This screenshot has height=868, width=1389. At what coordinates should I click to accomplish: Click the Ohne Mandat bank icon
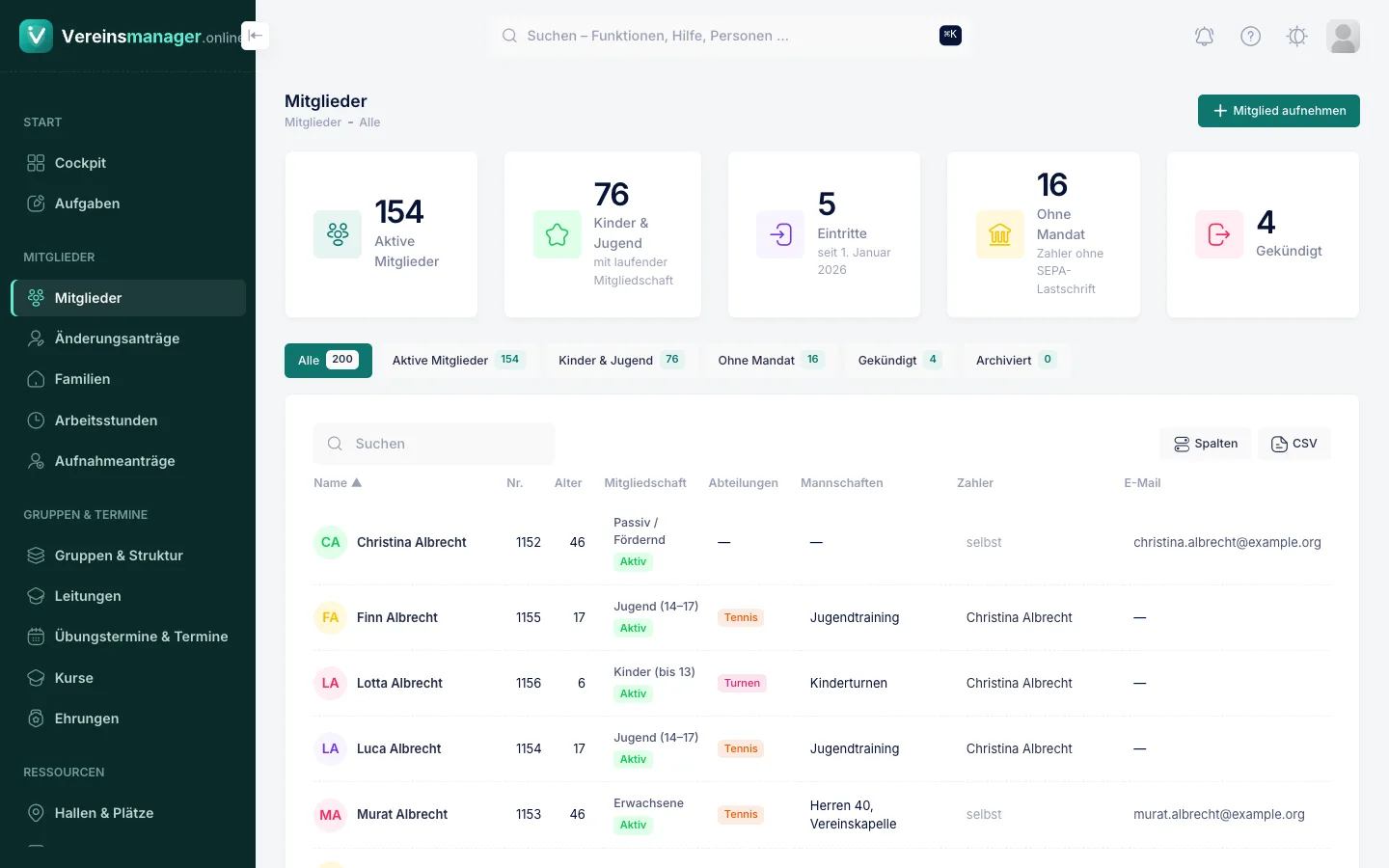coord(1000,234)
